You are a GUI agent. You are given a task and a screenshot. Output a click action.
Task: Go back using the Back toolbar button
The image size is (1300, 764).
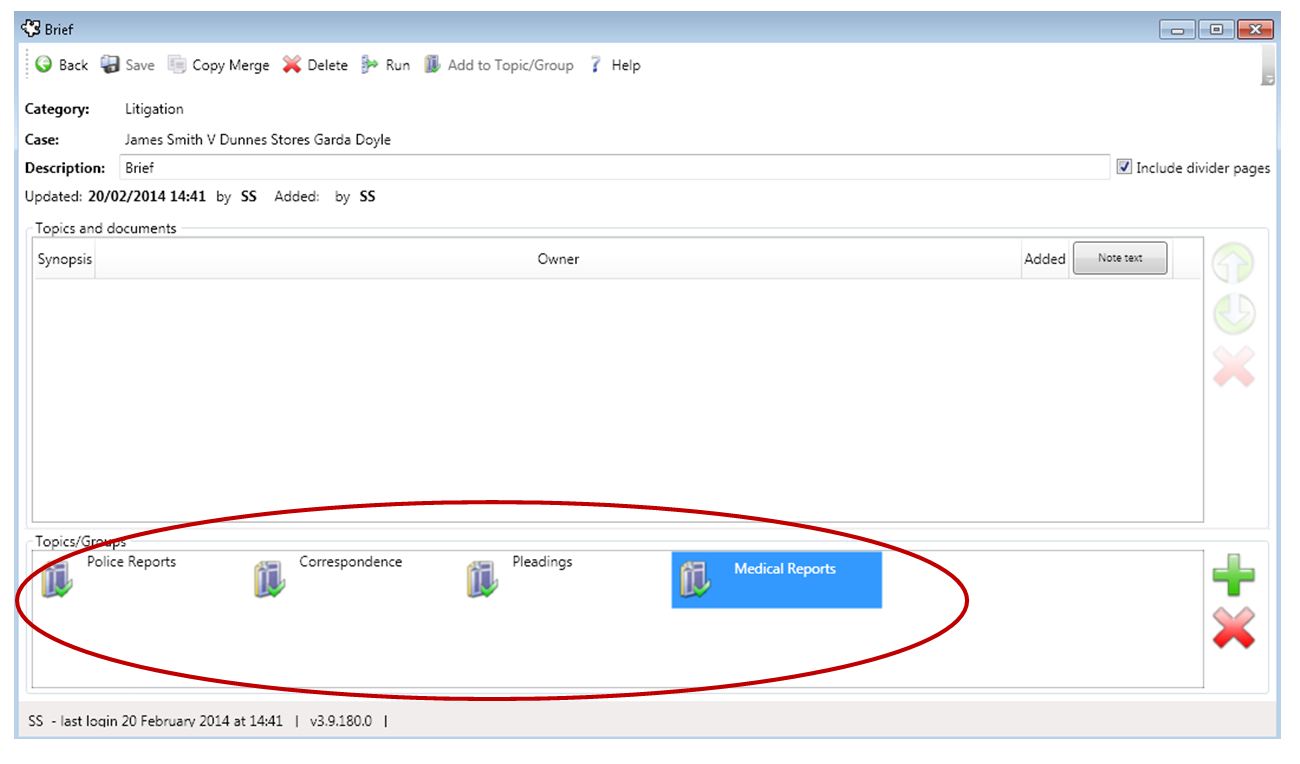pyautogui.click(x=62, y=65)
